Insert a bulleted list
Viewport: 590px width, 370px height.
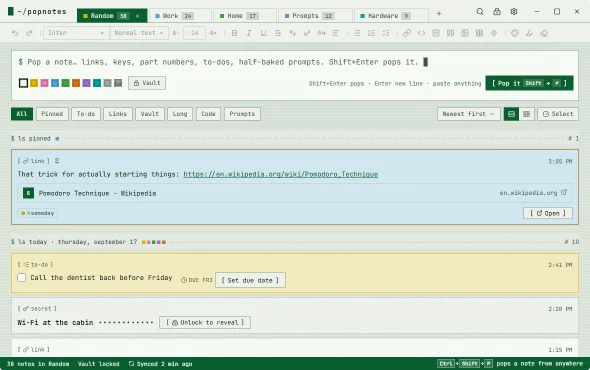(357, 33)
